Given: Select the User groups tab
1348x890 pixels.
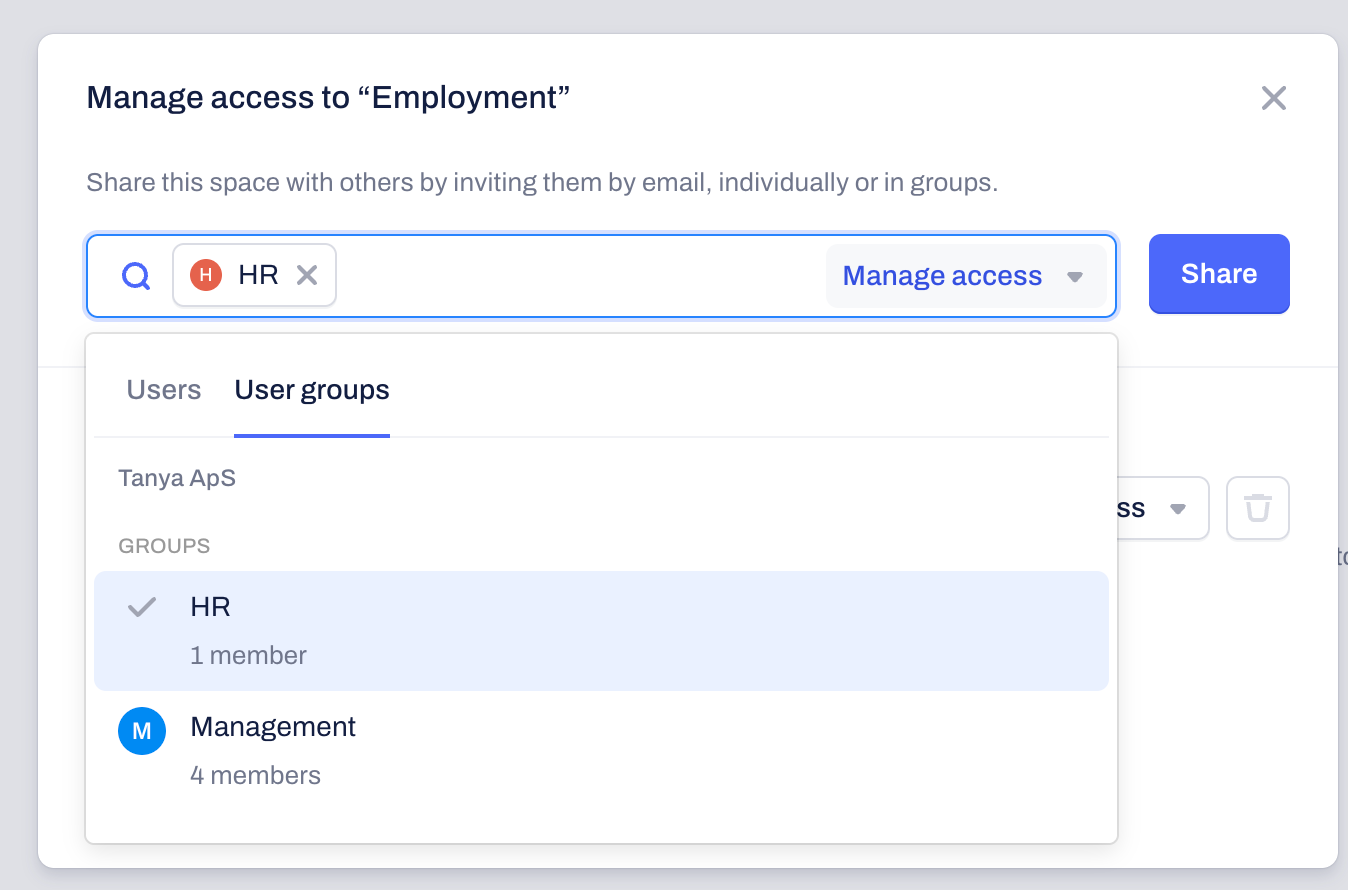Looking at the screenshot, I should (x=312, y=390).
